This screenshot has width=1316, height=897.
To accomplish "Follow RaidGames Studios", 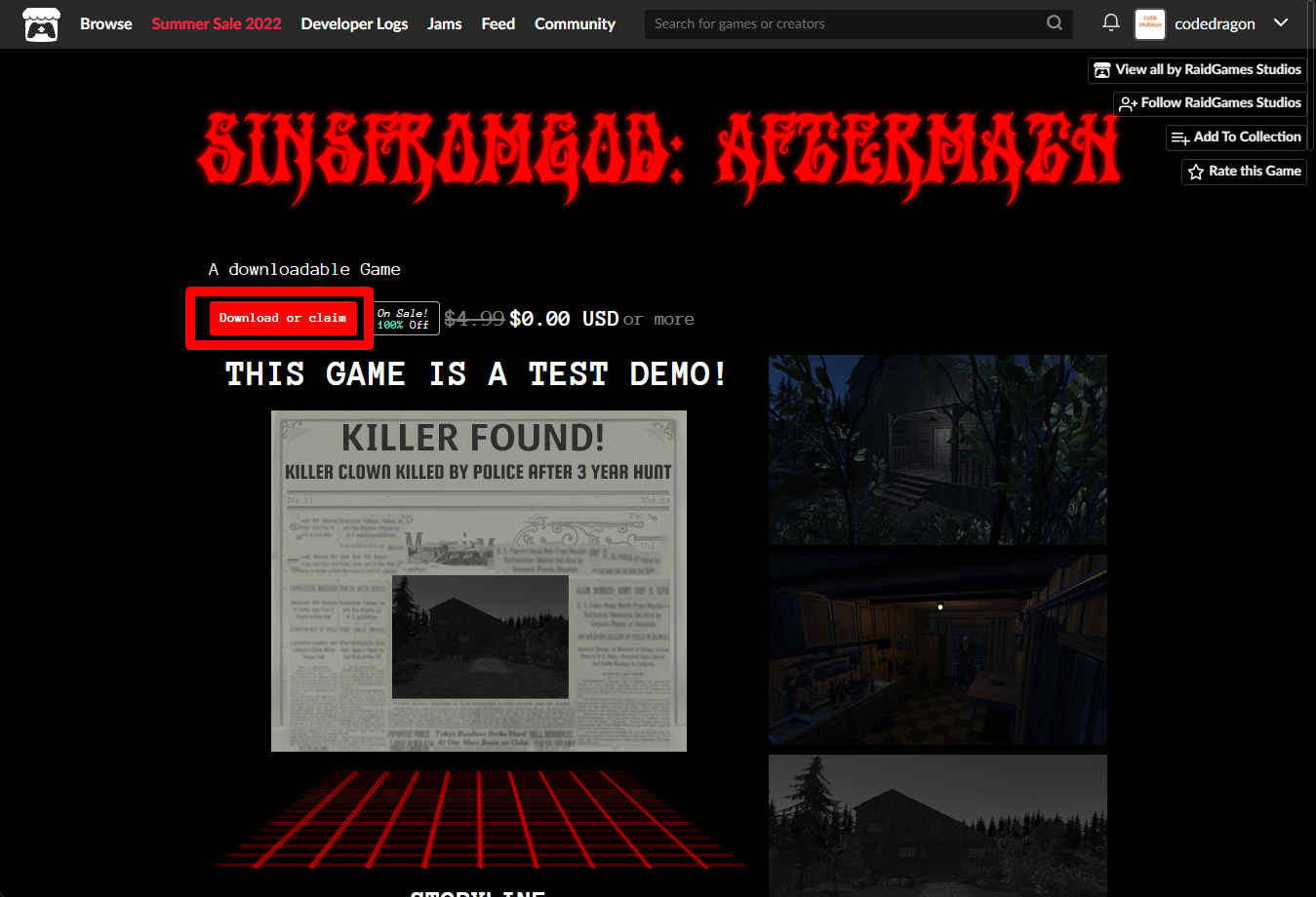I will (x=1210, y=103).
